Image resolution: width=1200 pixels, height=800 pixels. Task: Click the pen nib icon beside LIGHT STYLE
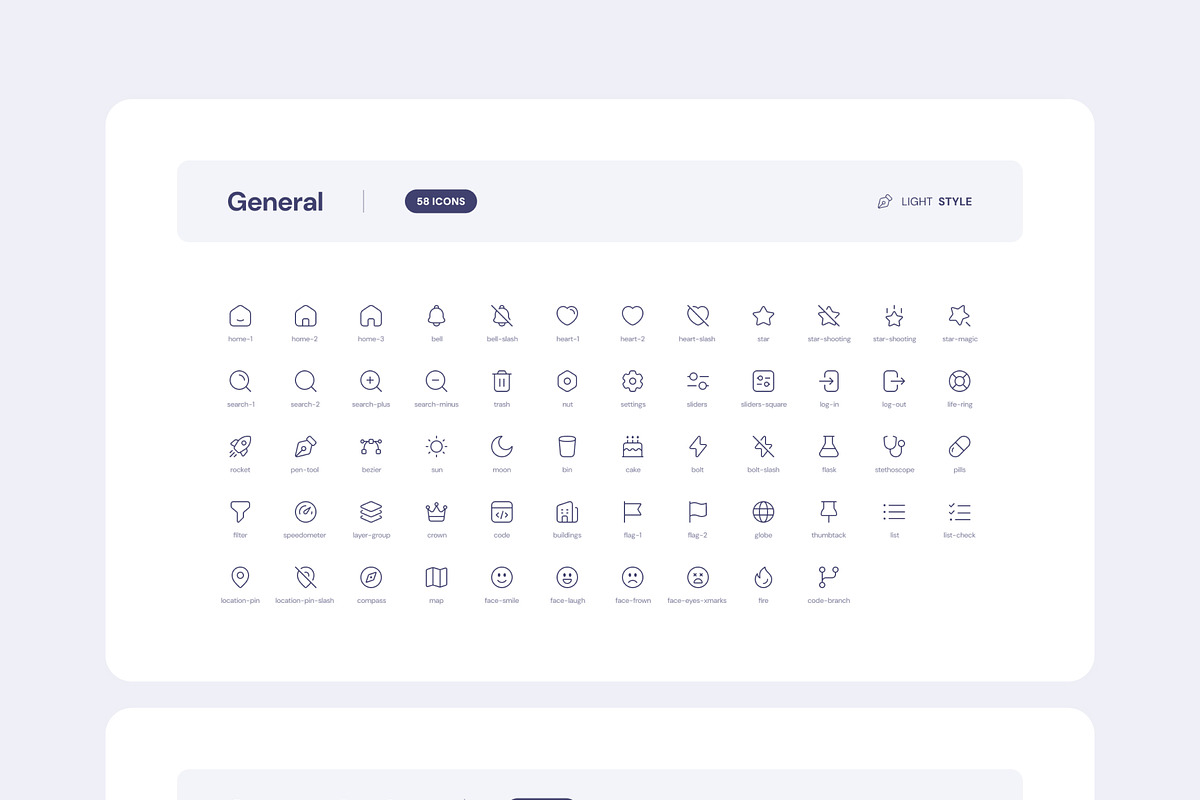pos(885,201)
